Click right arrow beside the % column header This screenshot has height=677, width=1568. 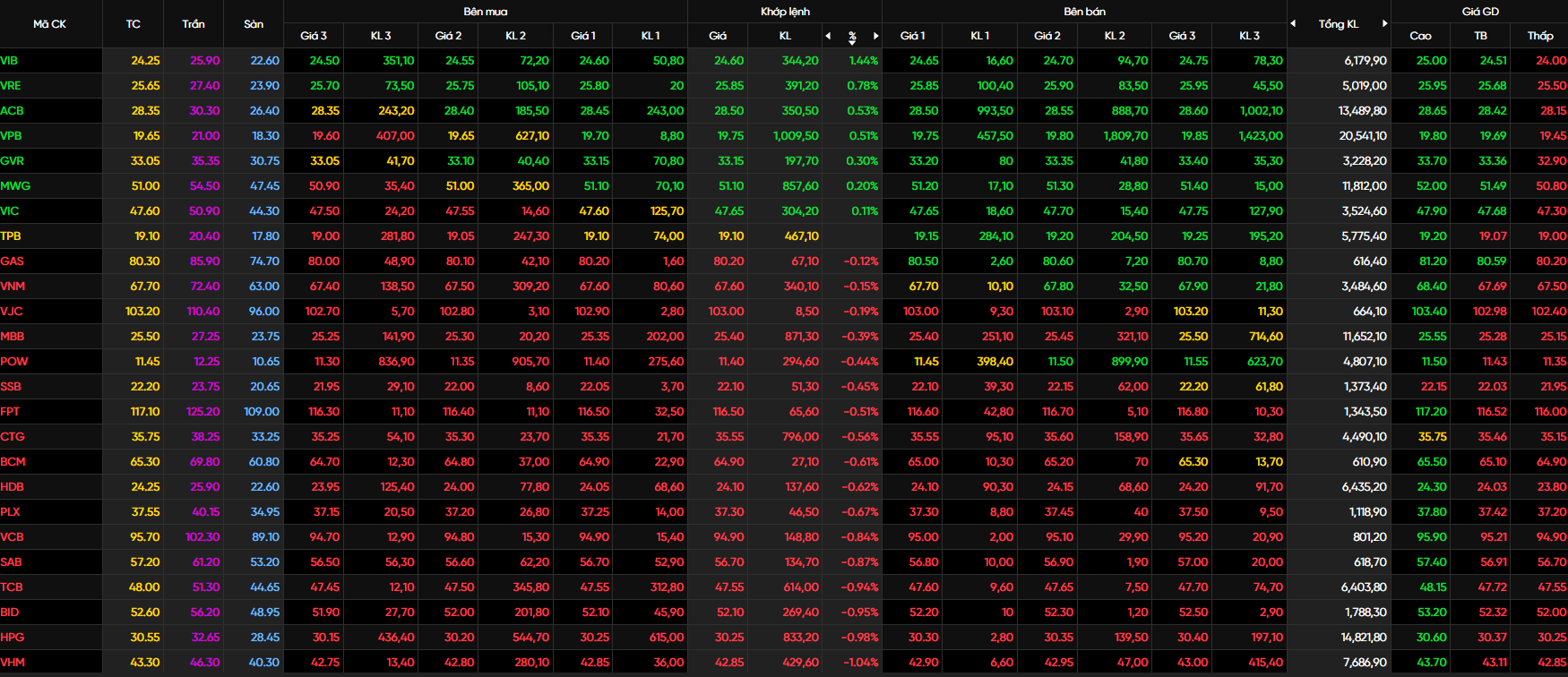tap(876, 36)
